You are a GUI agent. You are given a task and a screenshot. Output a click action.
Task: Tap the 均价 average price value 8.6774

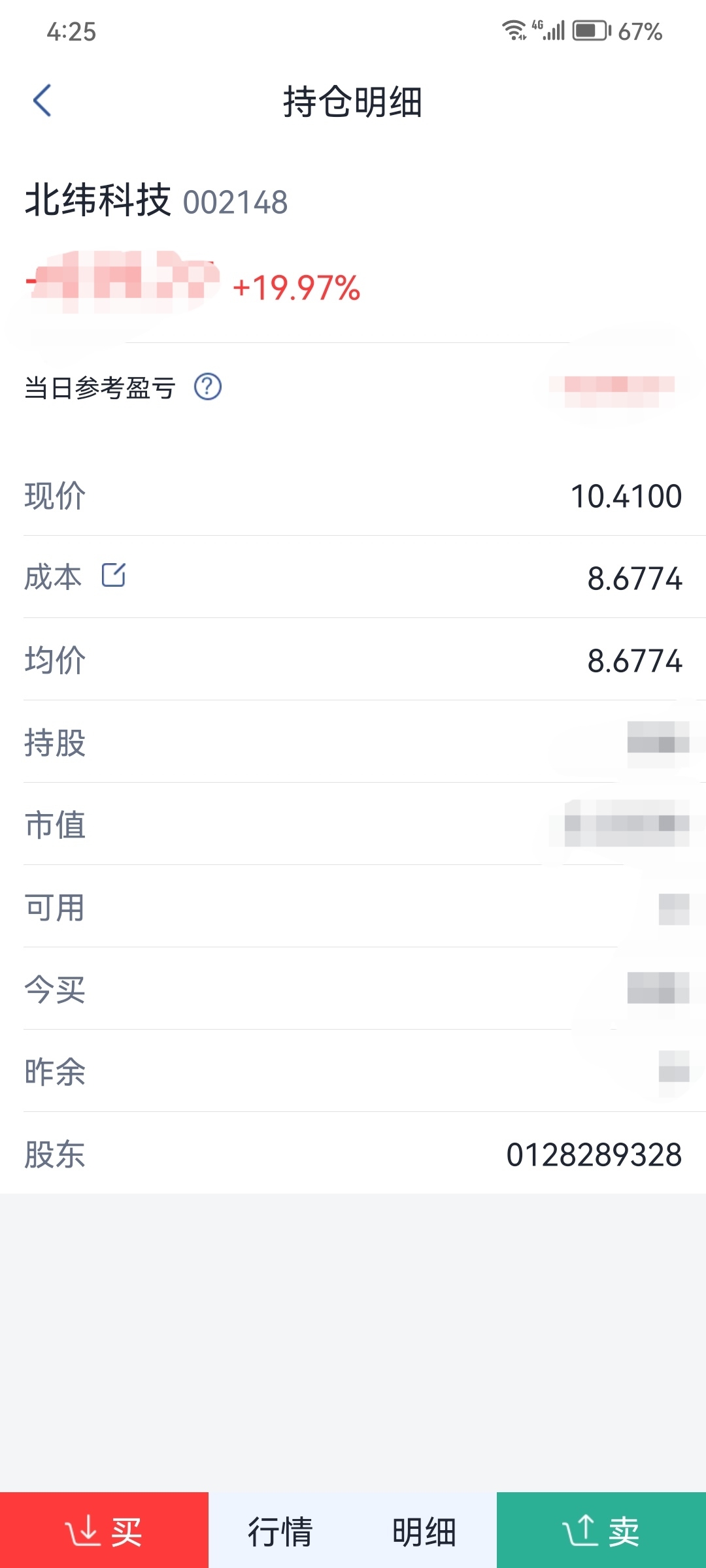click(635, 661)
